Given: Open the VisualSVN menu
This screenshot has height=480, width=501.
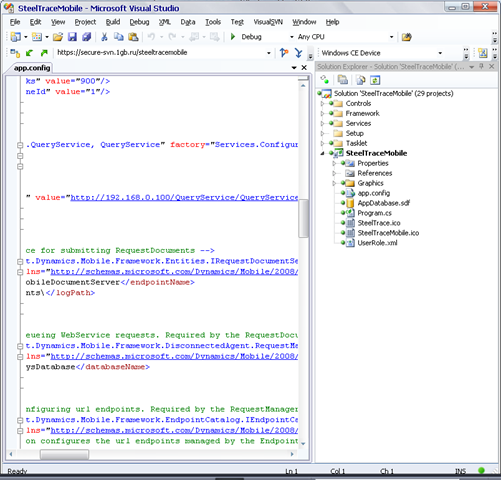Looking at the screenshot, I should 268,22.
